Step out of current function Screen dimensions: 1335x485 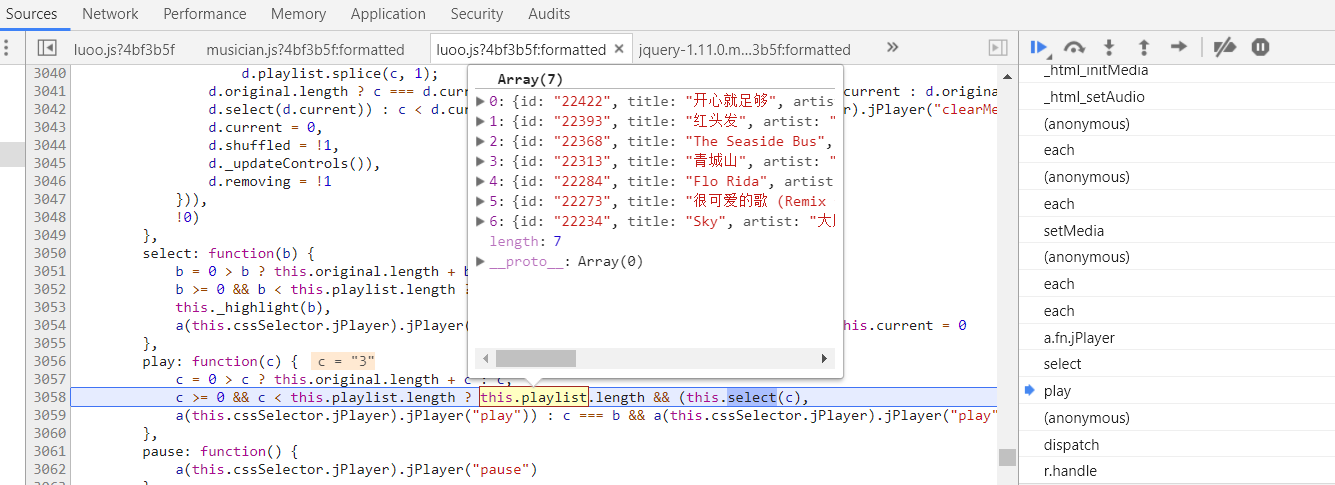1143,47
